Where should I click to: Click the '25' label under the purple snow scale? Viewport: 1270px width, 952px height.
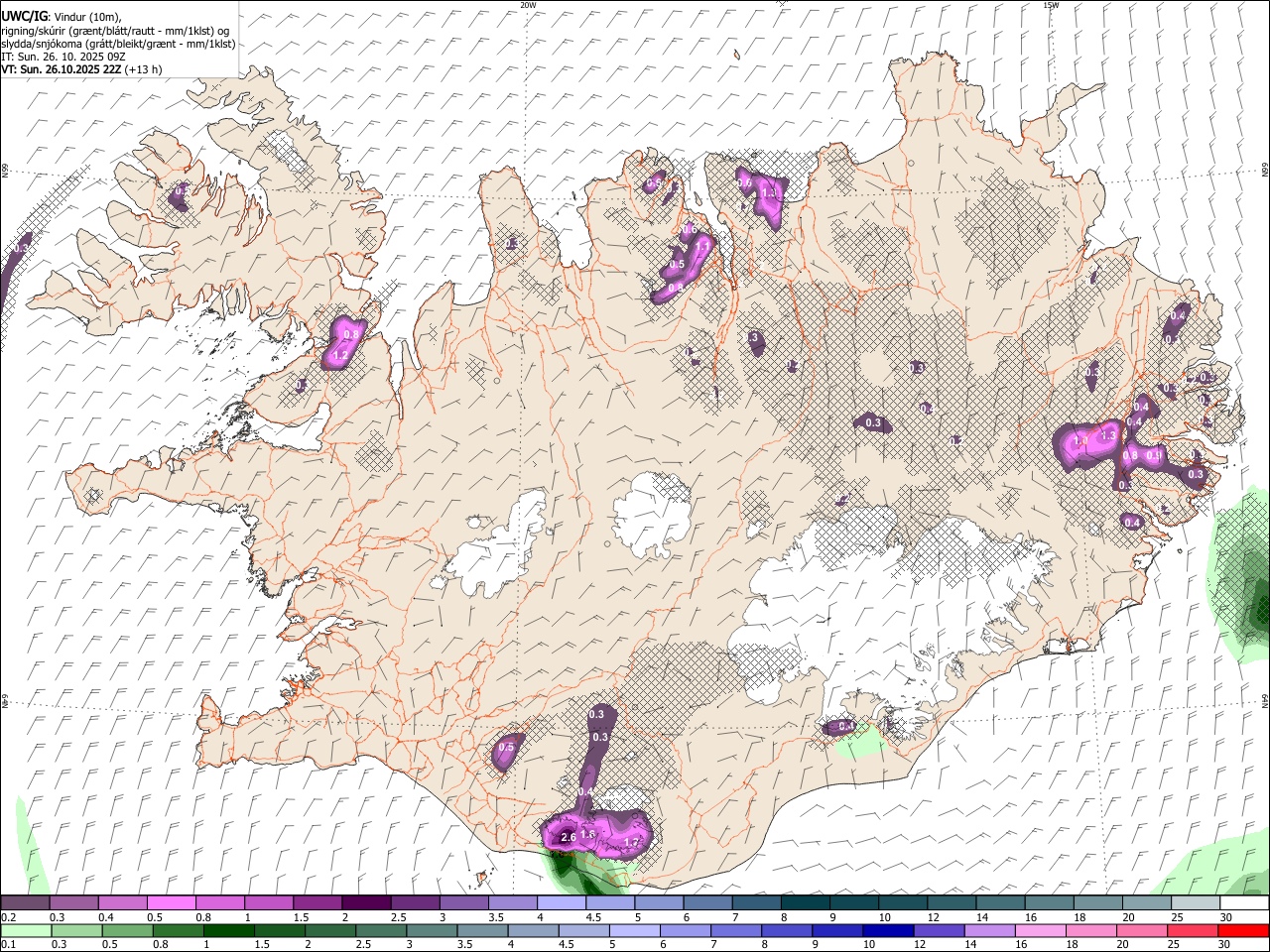click(x=1177, y=917)
